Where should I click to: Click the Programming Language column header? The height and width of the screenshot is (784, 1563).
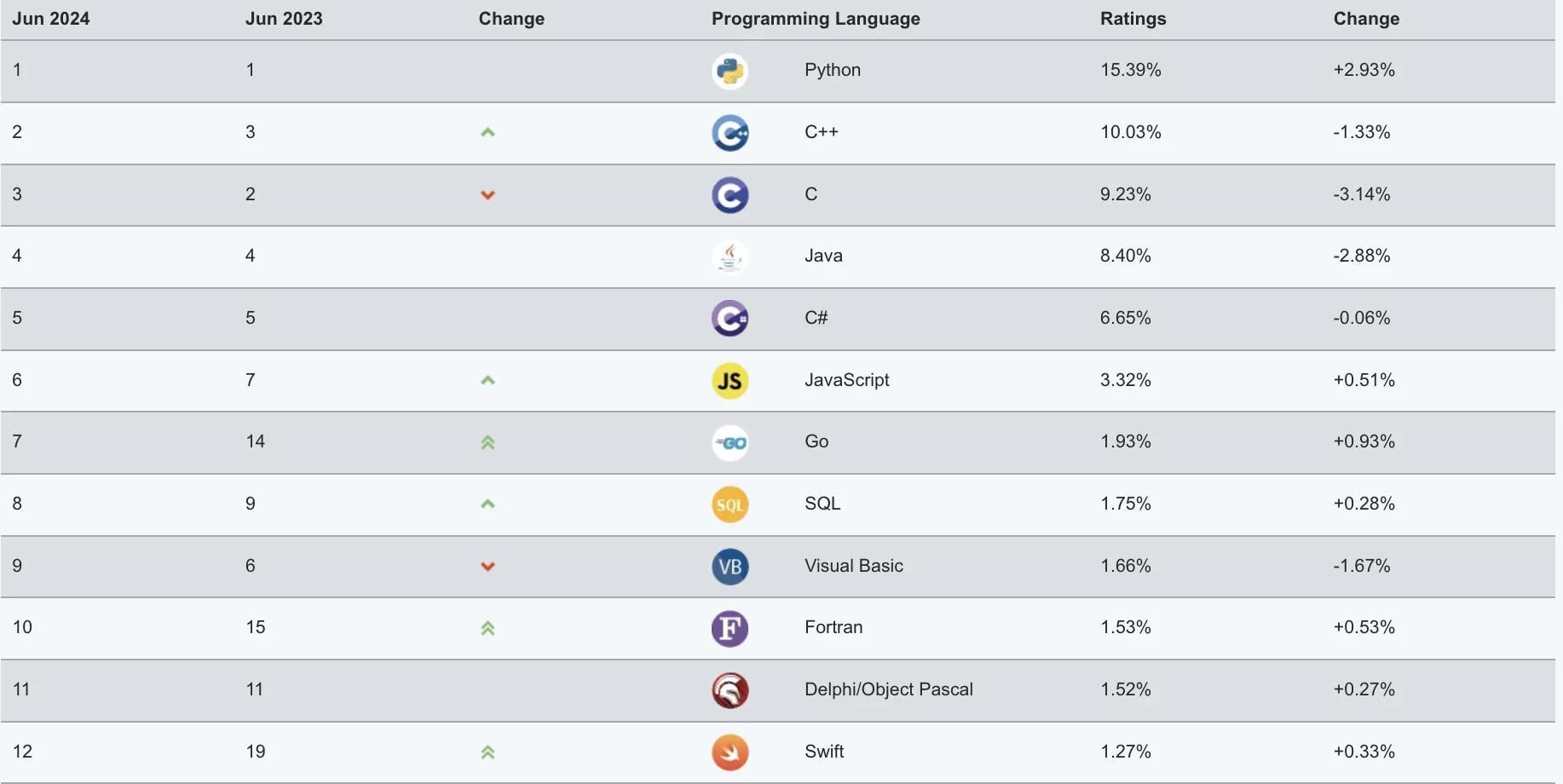click(816, 19)
